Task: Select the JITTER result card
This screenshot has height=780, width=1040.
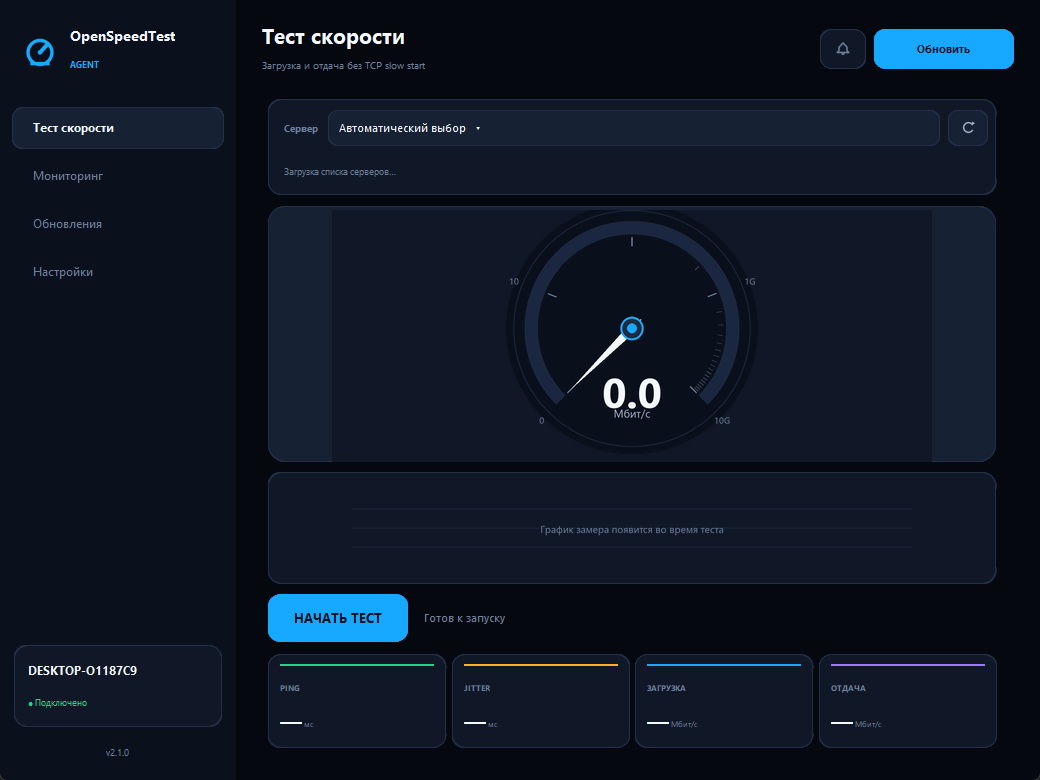Action: point(541,701)
